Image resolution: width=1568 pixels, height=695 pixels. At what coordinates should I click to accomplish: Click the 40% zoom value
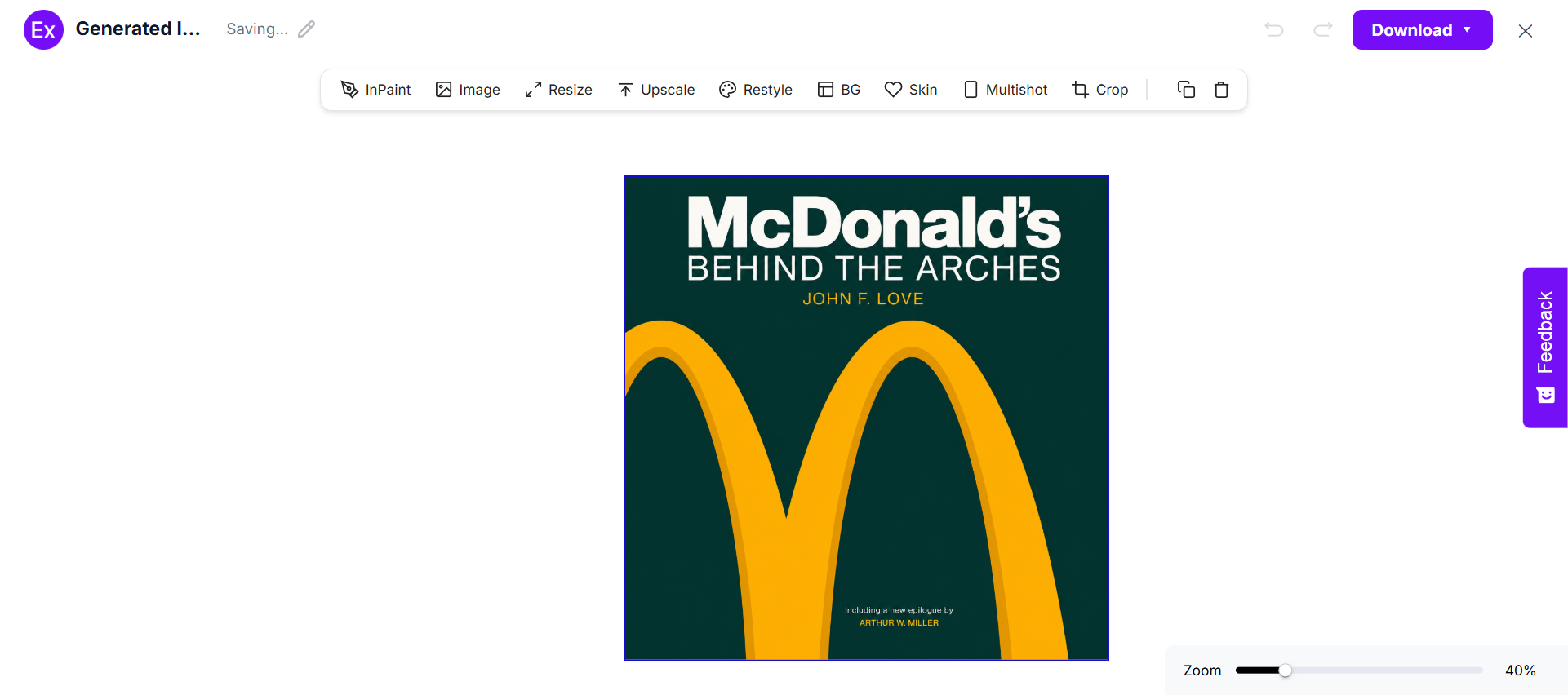click(x=1521, y=671)
